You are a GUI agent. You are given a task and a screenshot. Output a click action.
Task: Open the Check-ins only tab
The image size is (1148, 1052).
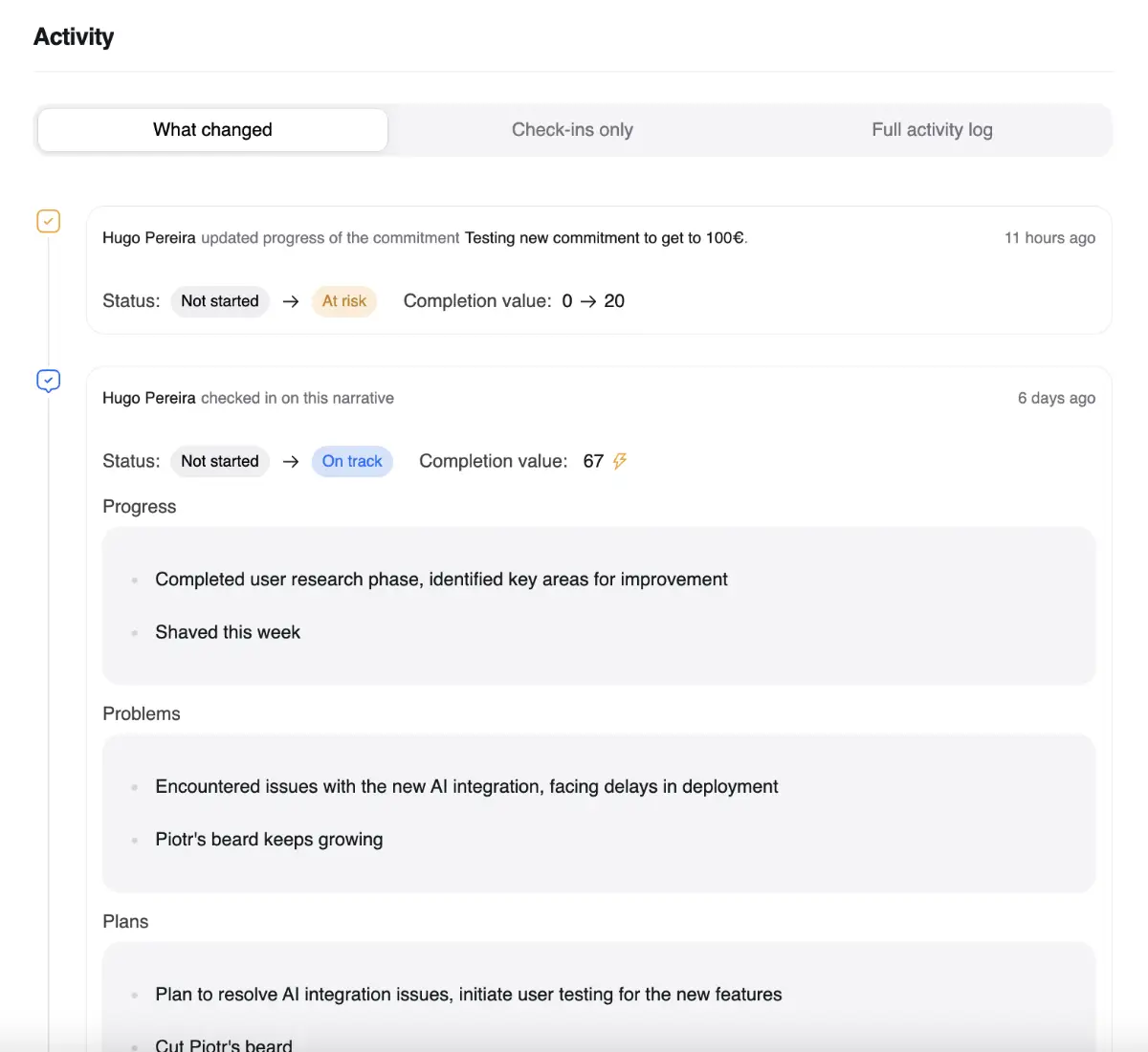[572, 130]
